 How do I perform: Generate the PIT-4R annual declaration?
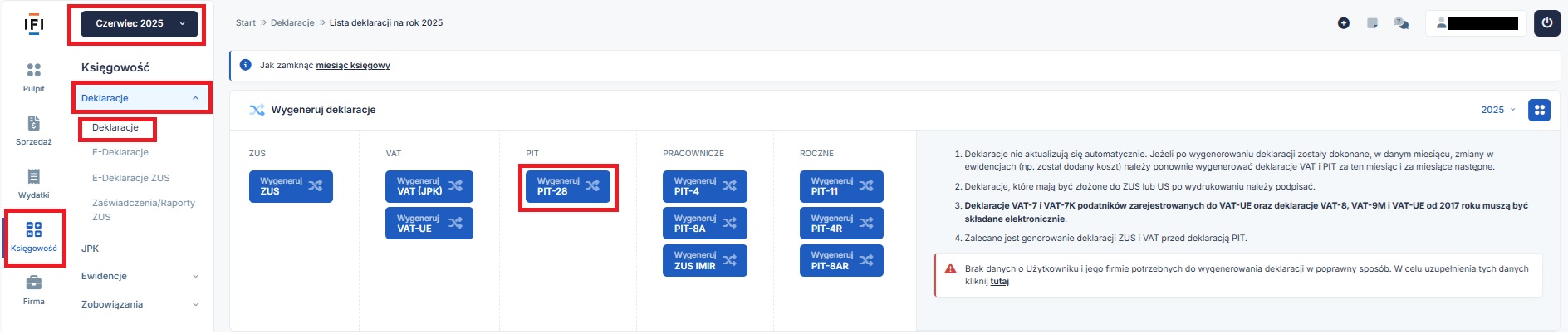[841, 223]
